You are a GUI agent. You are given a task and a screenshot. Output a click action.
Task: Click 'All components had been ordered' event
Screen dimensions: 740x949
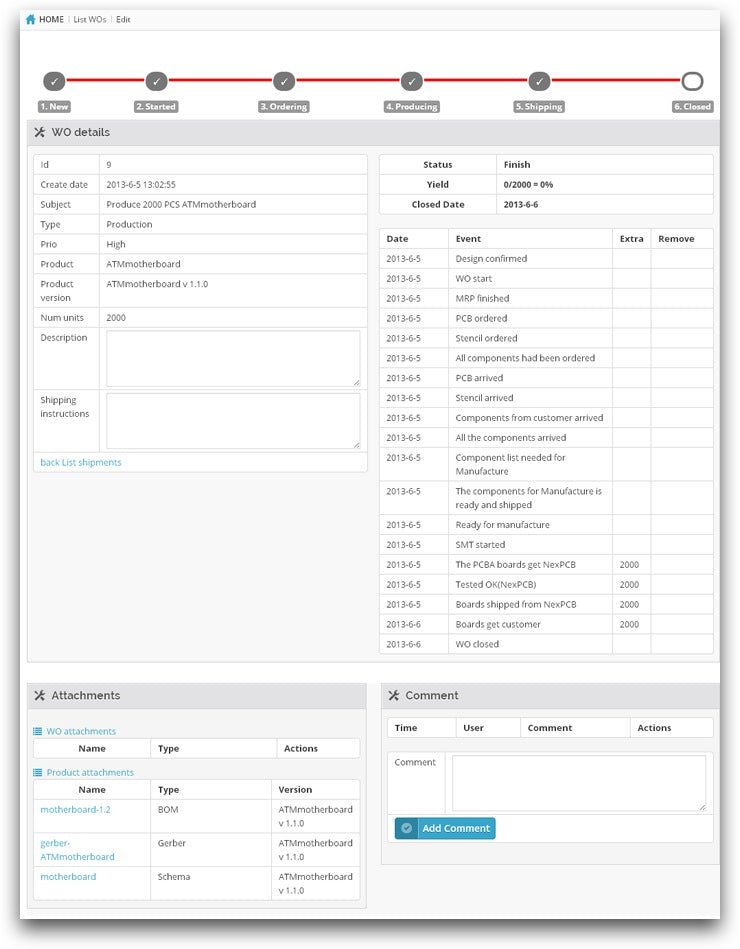(525, 358)
